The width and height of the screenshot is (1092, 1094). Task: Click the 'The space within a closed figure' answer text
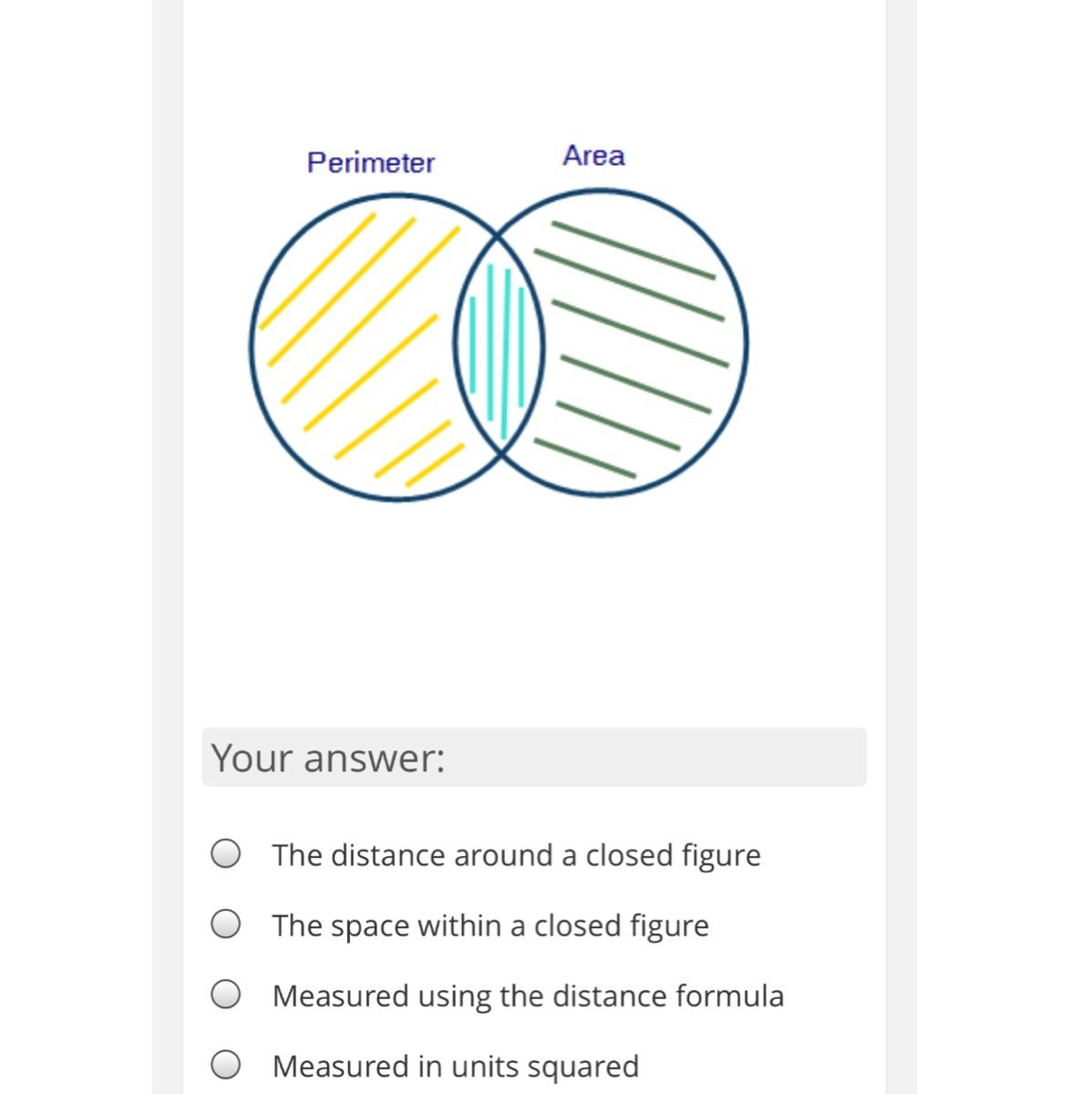pyautogui.click(x=490, y=925)
